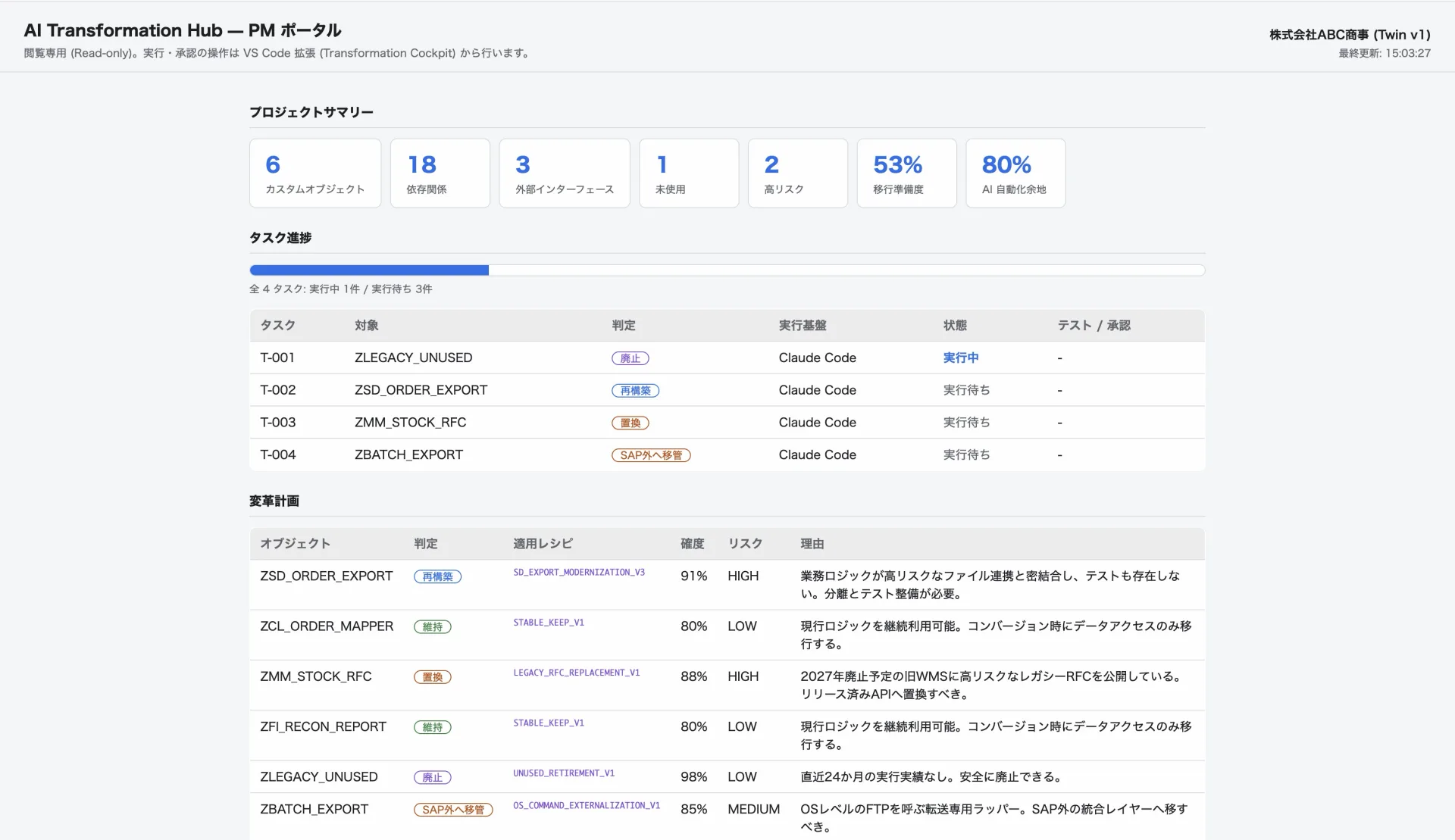The height and width of the screenshot is (840, 1455).
Task: Click ZMM_STOCK_RFC in the task table
Action: [410, 423]
